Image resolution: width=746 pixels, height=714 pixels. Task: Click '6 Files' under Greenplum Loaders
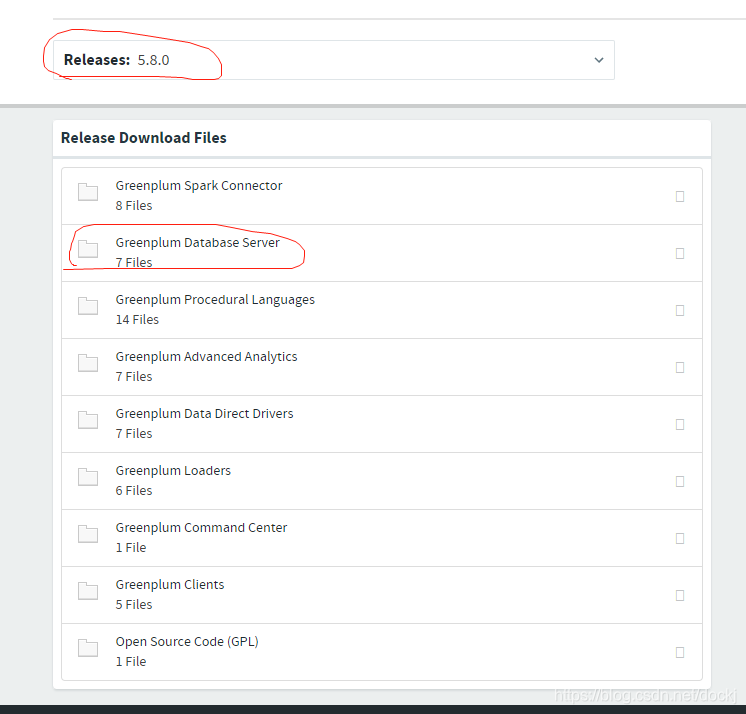134,490
